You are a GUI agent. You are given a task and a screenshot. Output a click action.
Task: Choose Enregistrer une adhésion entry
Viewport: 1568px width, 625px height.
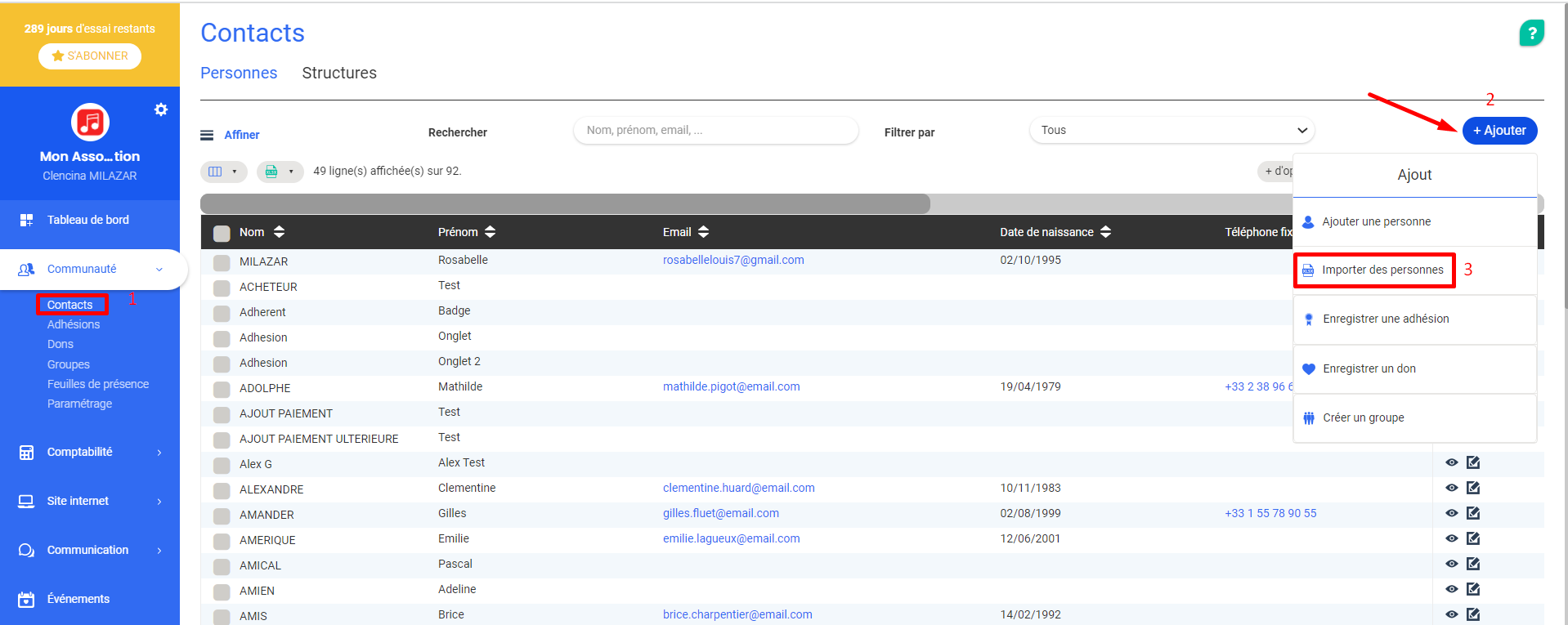coord(1414,319)
